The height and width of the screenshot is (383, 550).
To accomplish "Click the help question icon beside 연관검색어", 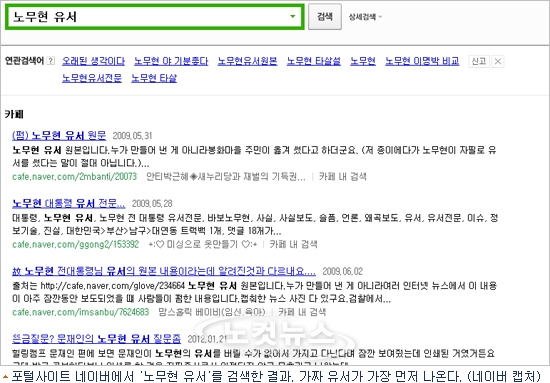I will (x=51, y=61).
